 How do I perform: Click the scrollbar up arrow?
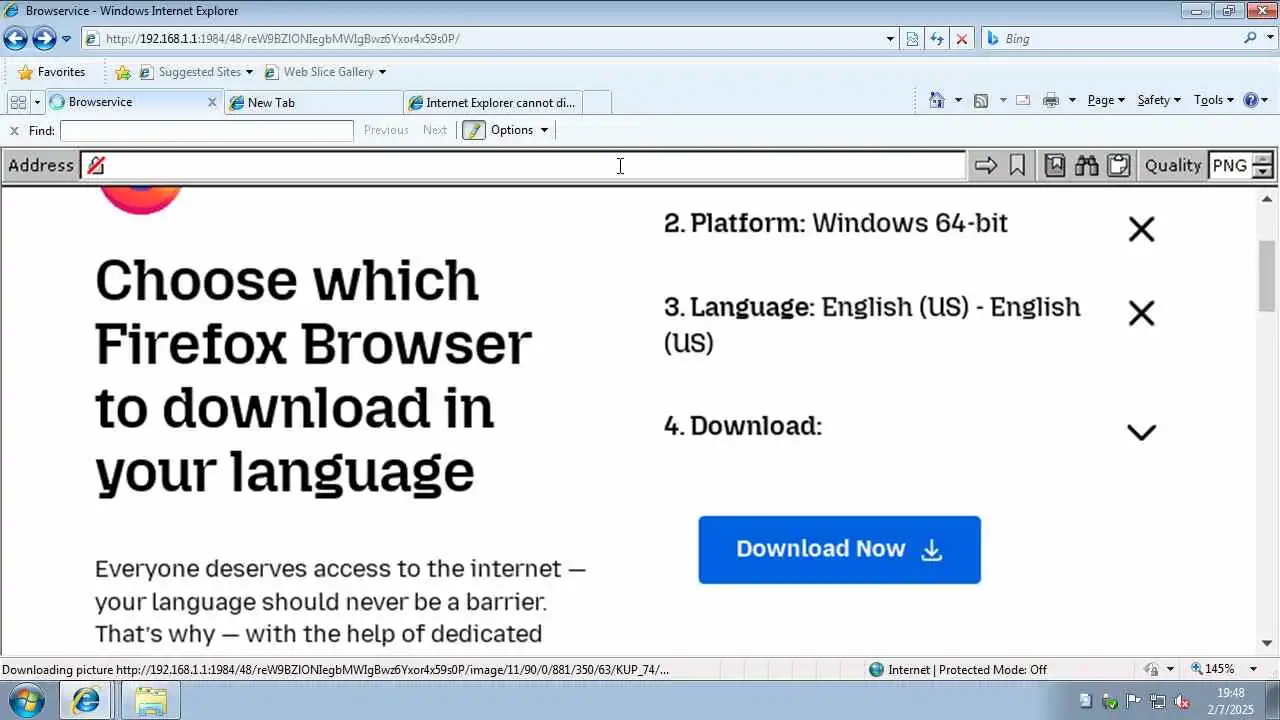(1267, 200)
